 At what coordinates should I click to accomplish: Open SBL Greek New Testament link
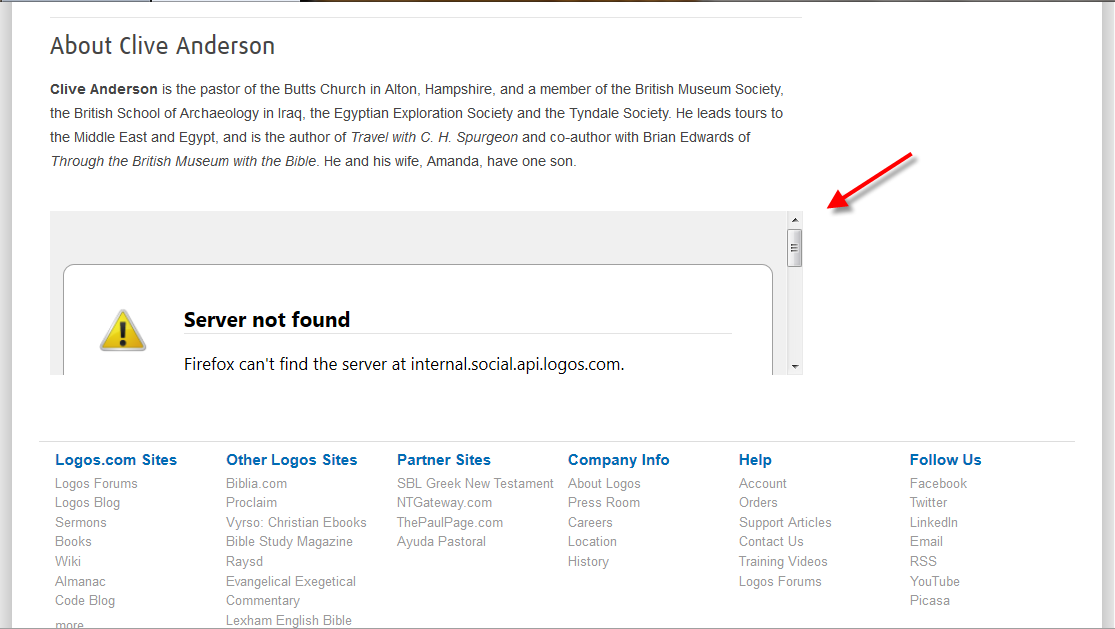click(475, 483)
